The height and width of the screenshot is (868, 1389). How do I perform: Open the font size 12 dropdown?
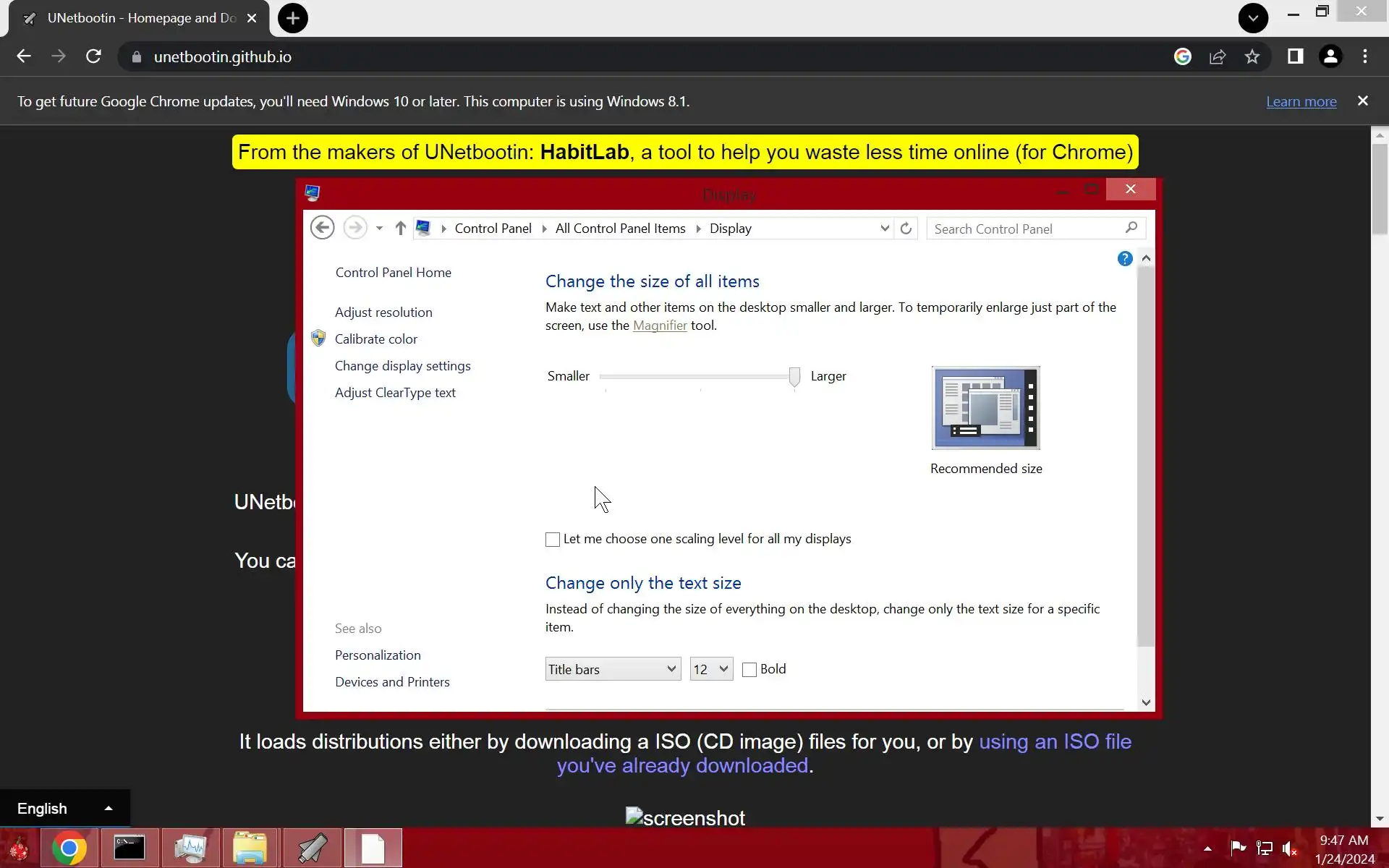coord(710,669)
